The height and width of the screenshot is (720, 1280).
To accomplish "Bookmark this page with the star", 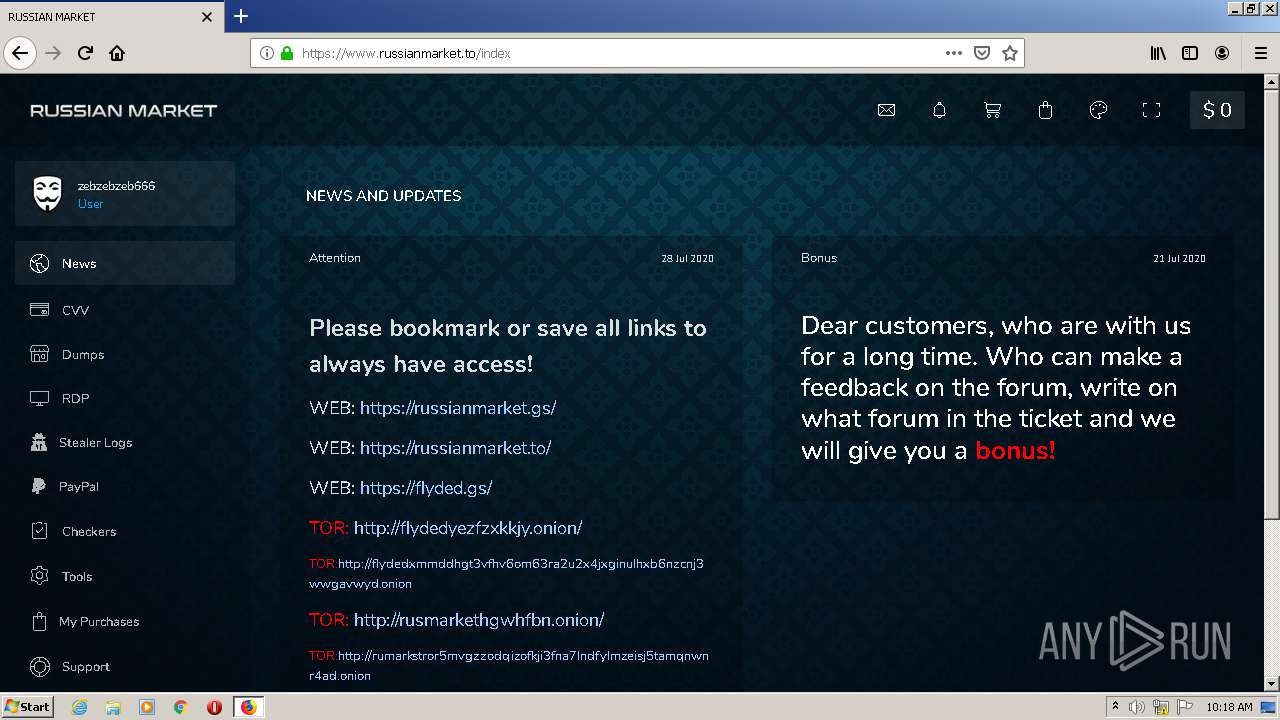I will [1010, 53].
